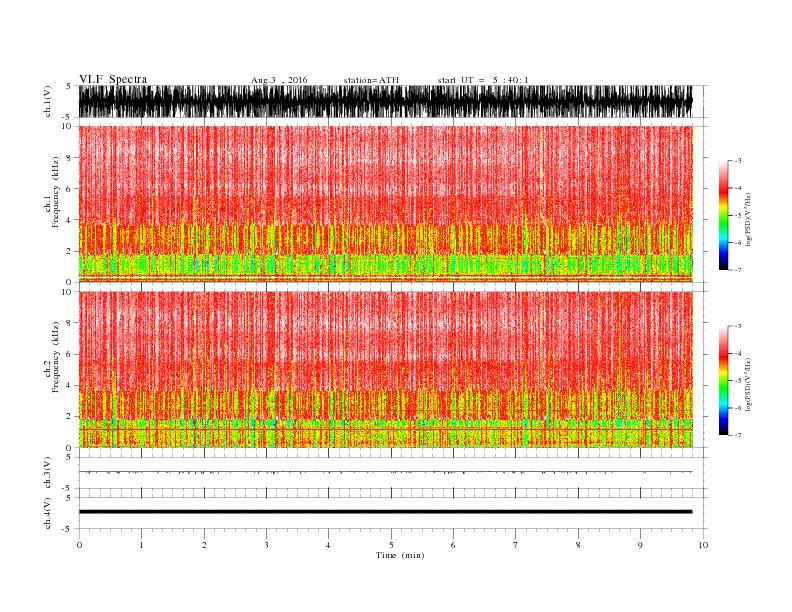Click the 'ch.3(V)' axis label
This screenshot has width=792, height=612.
[48, 473]
